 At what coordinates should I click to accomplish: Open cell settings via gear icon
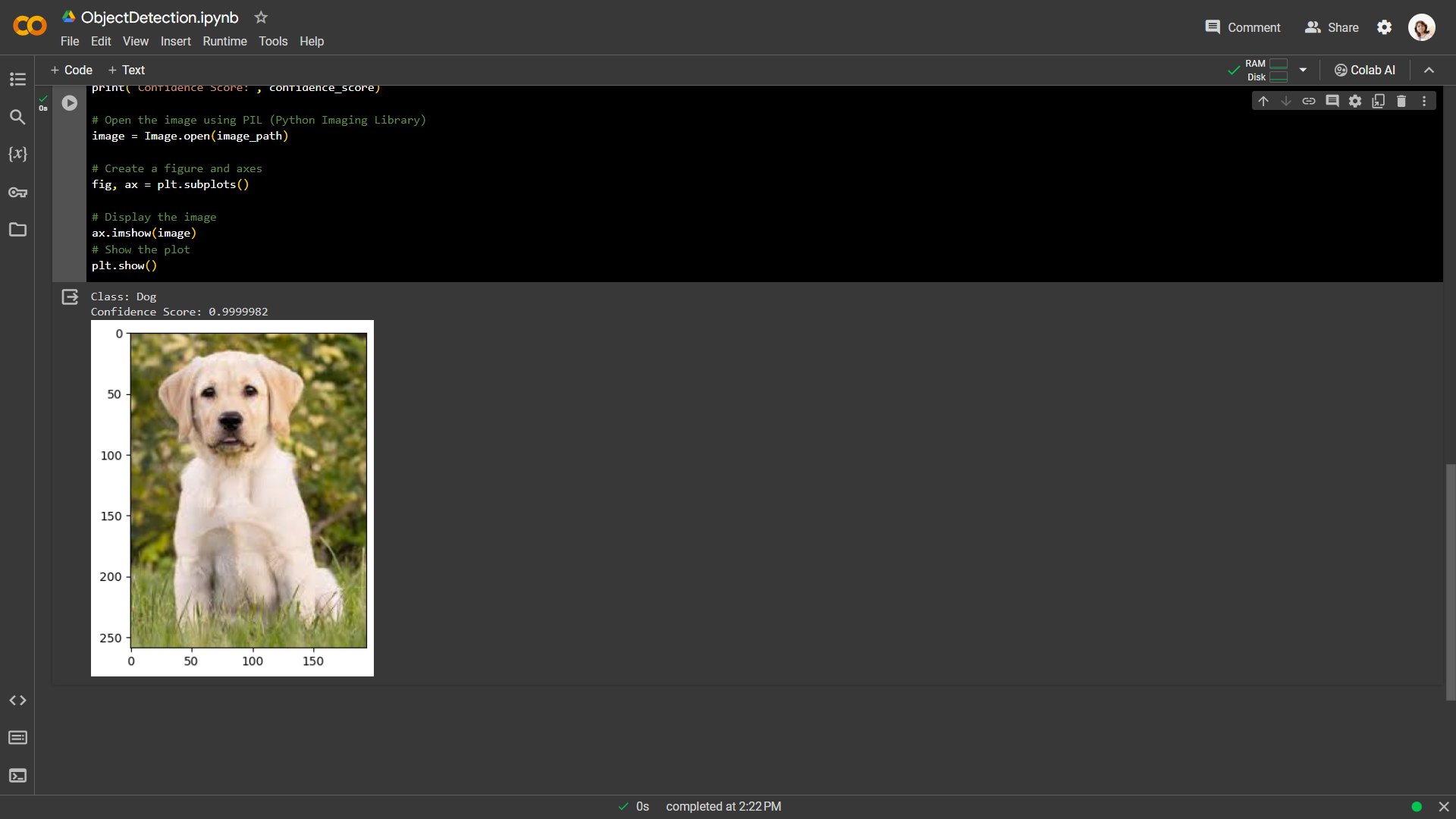click(1355, 100)
